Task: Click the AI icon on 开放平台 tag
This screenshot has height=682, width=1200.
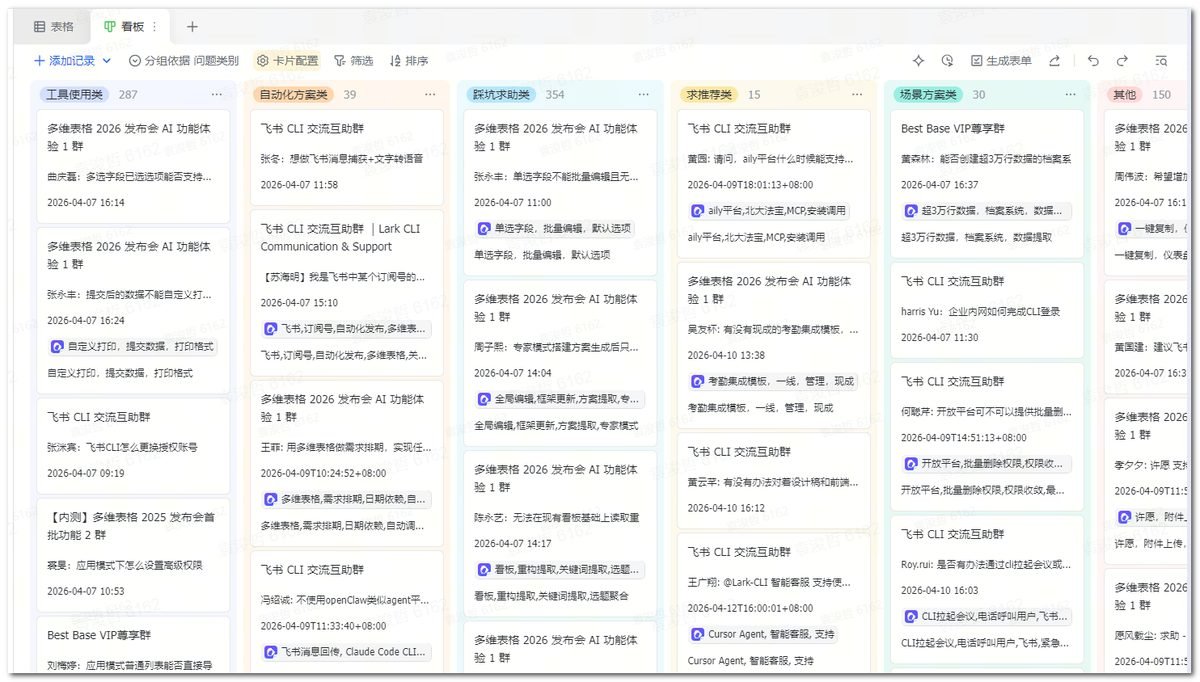Action: click(911, 464)
